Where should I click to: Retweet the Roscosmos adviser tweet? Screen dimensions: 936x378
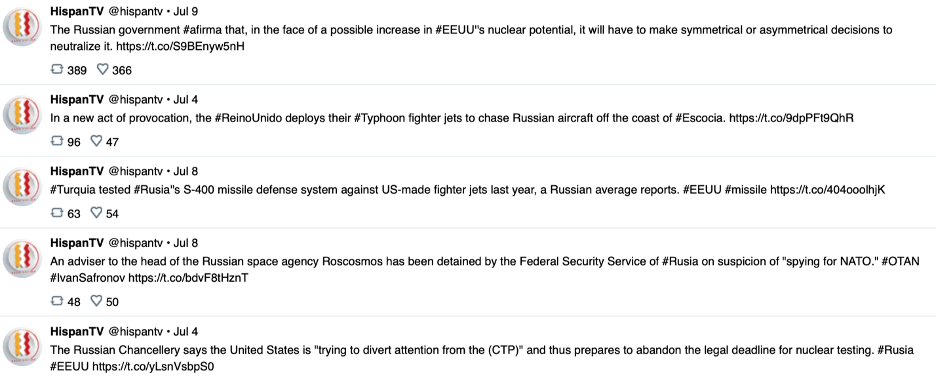point(57,302)
